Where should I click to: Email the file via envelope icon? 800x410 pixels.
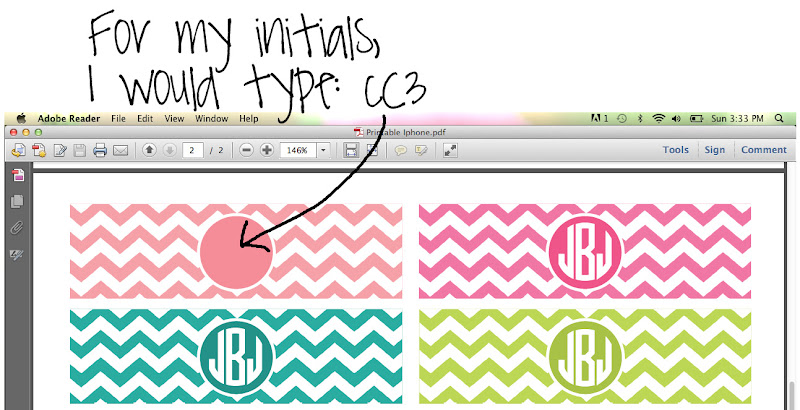tap(120, 150)
